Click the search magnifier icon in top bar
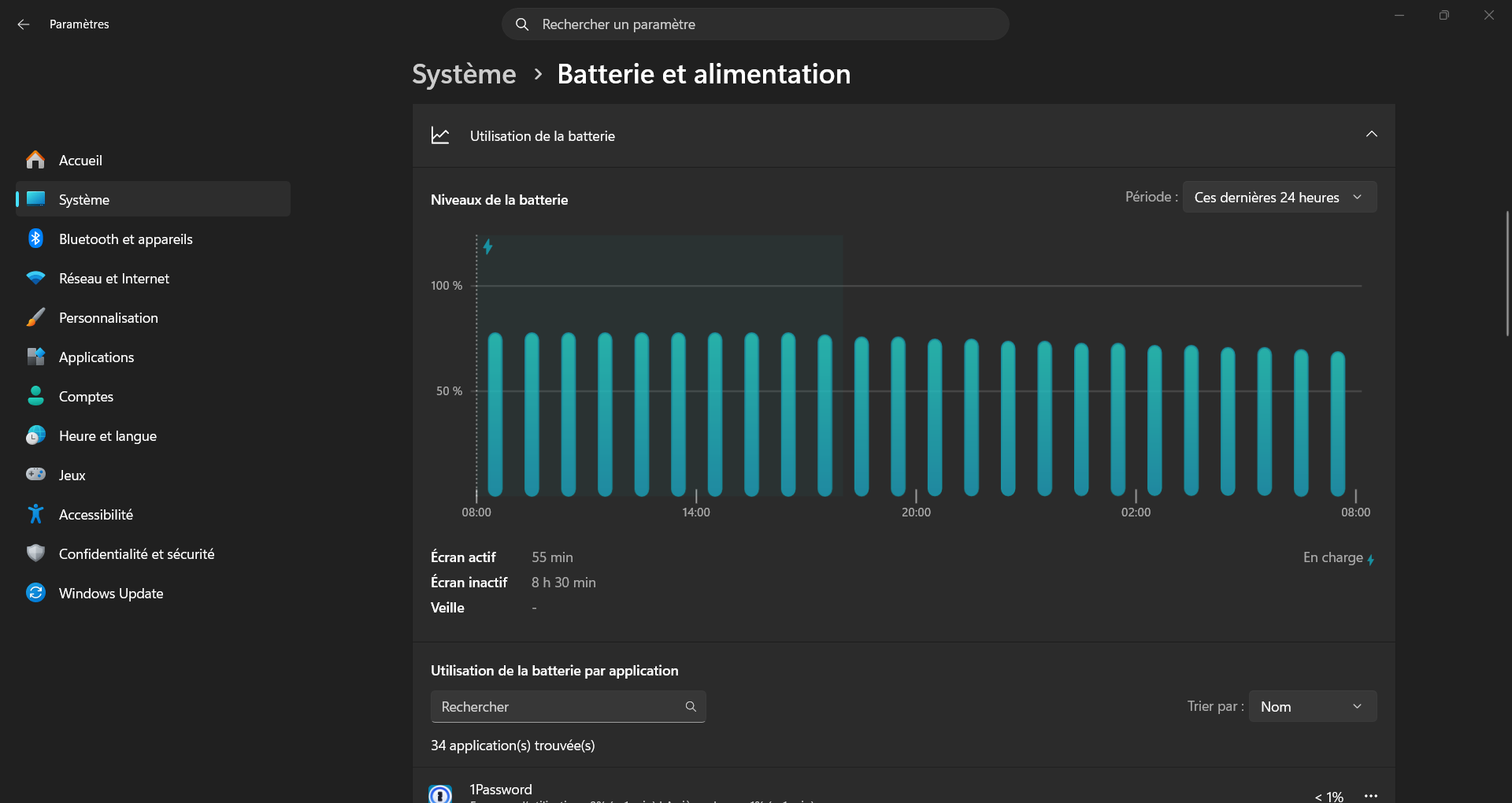 522,24
